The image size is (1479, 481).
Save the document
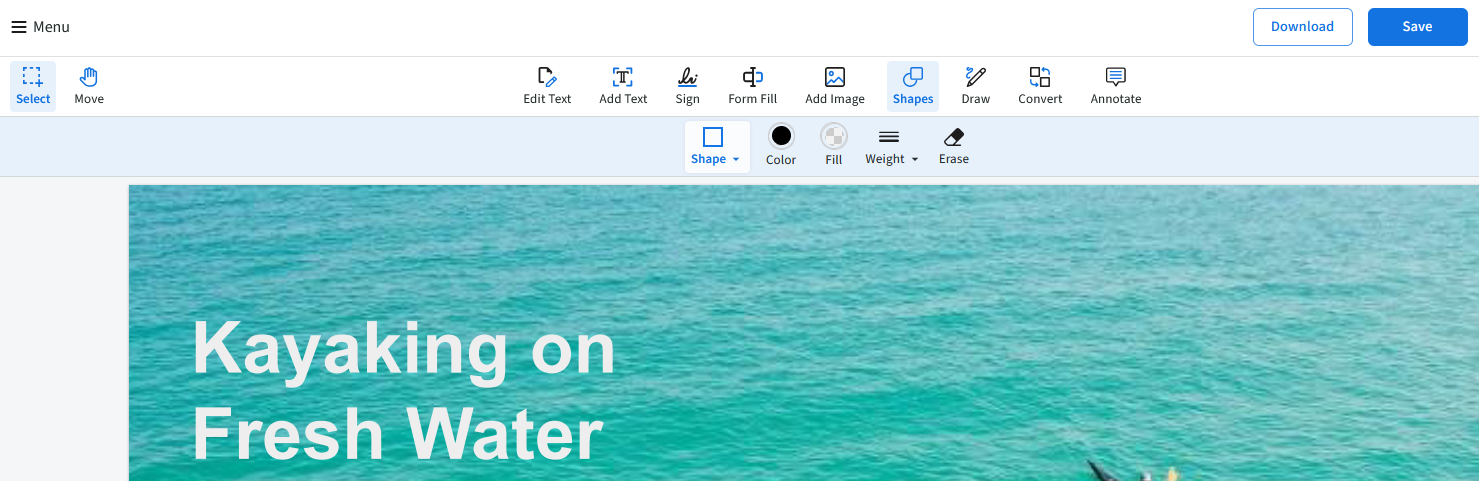coord(1417,27)
